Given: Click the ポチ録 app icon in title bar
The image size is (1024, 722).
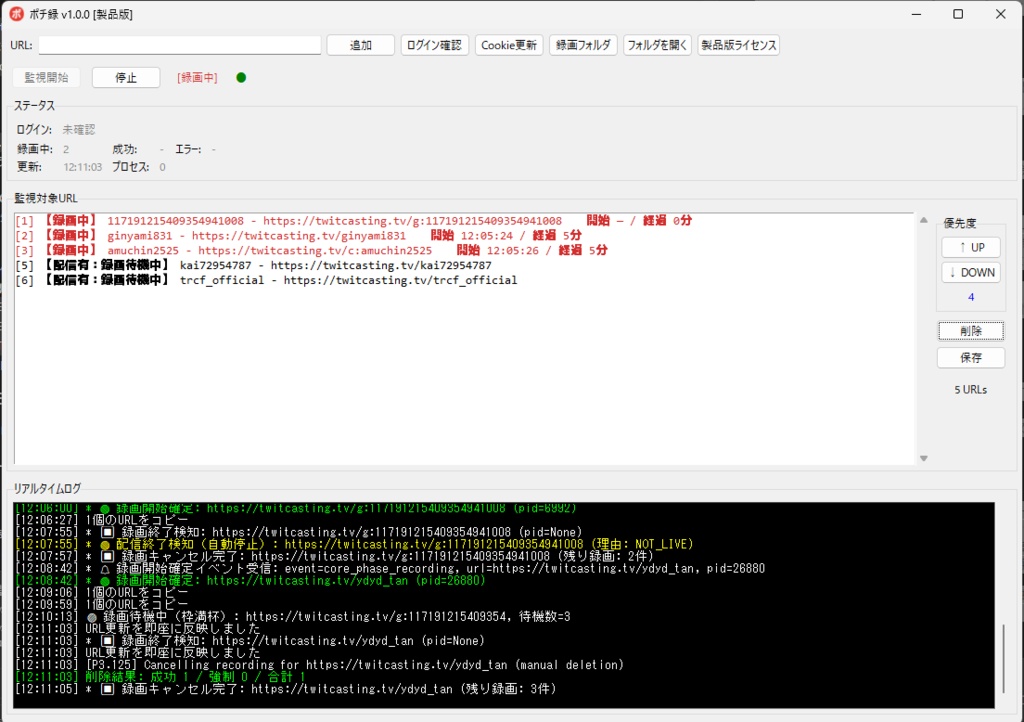Looking at the screenshot, I should [16, 14].
